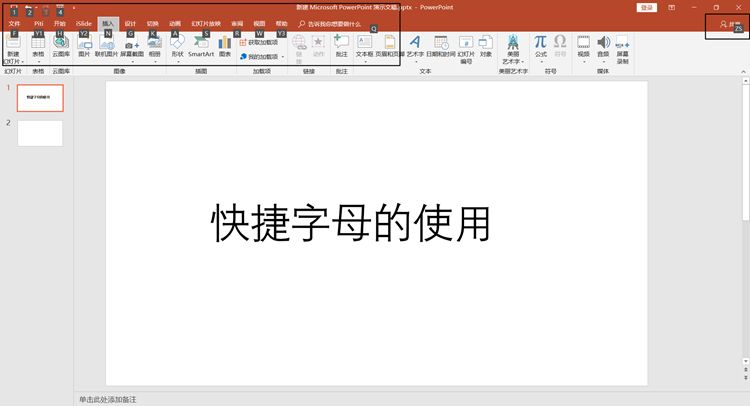
Task: Click the slide title 快捷字母的使用
Action: tap(351, 223)
